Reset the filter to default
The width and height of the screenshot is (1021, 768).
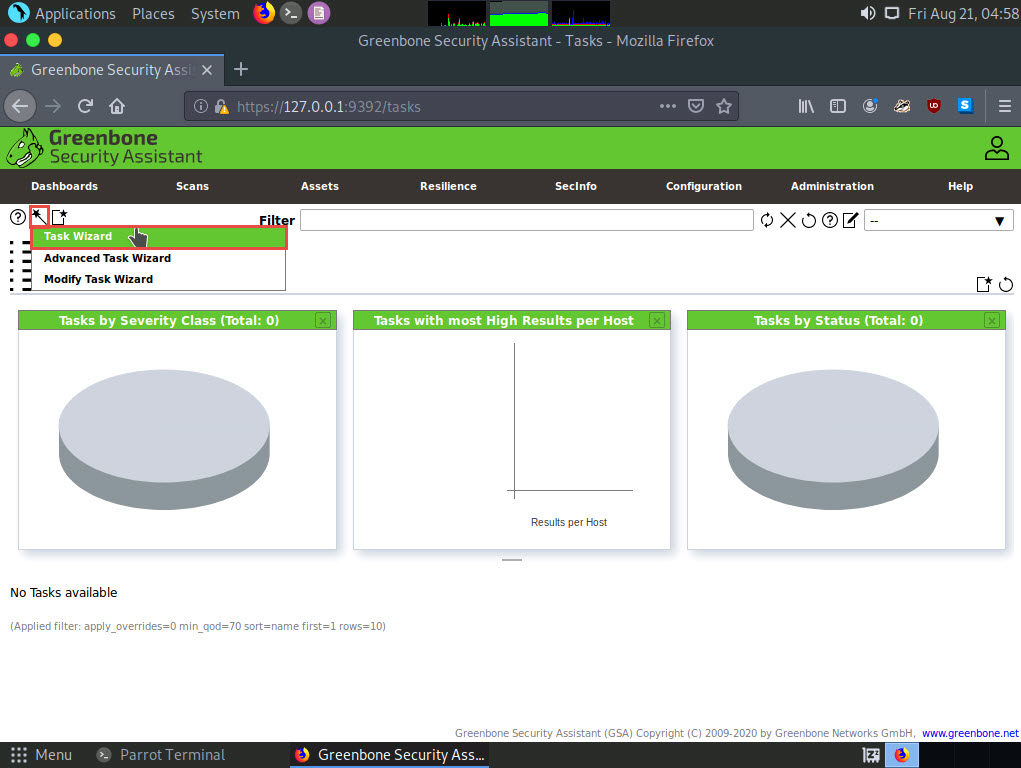tap(809, 221)
